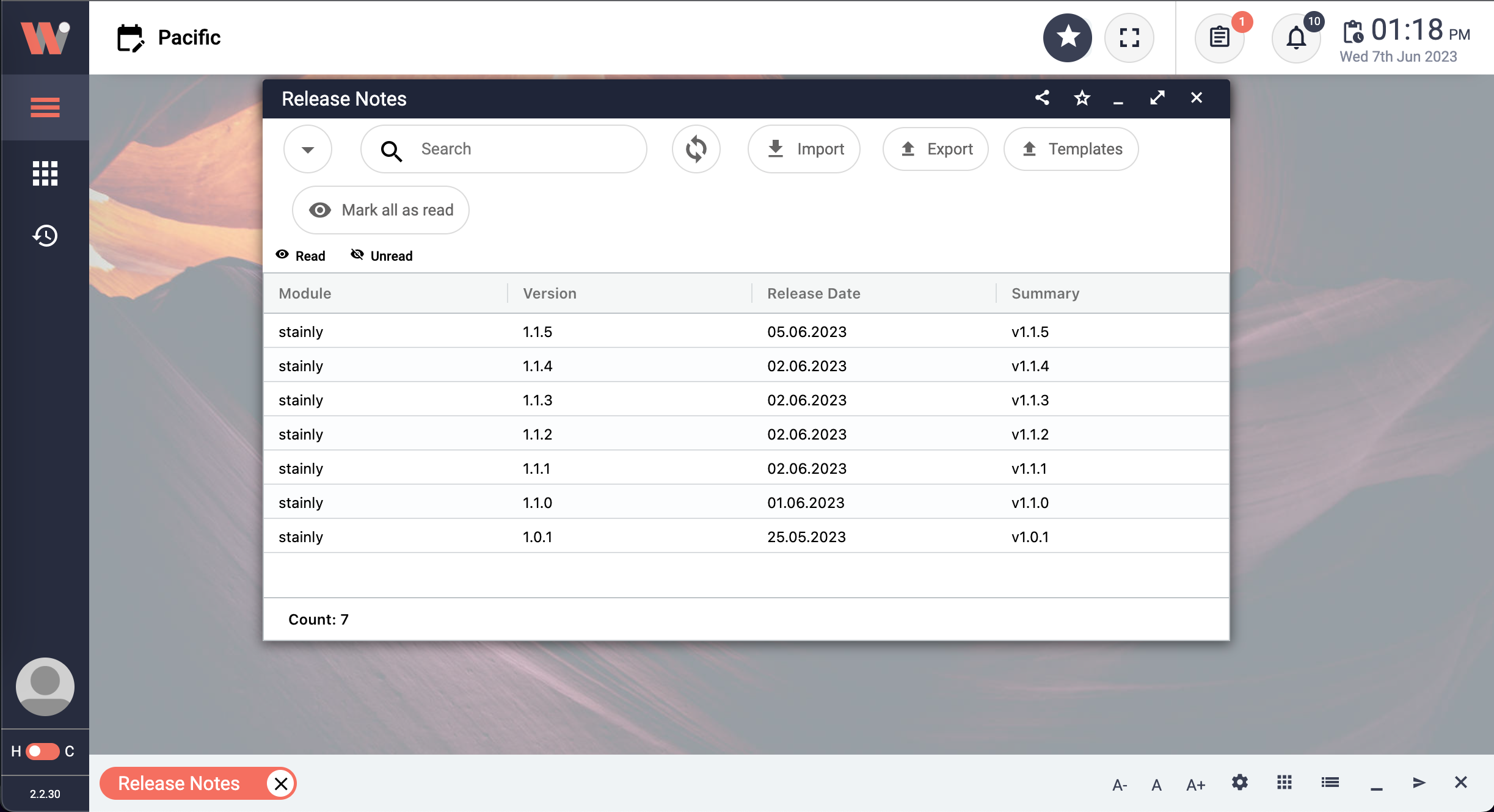1494x812 pixels.
Task: Select the Release Notes taskbar tab
Action: click(x=179, y=783)
